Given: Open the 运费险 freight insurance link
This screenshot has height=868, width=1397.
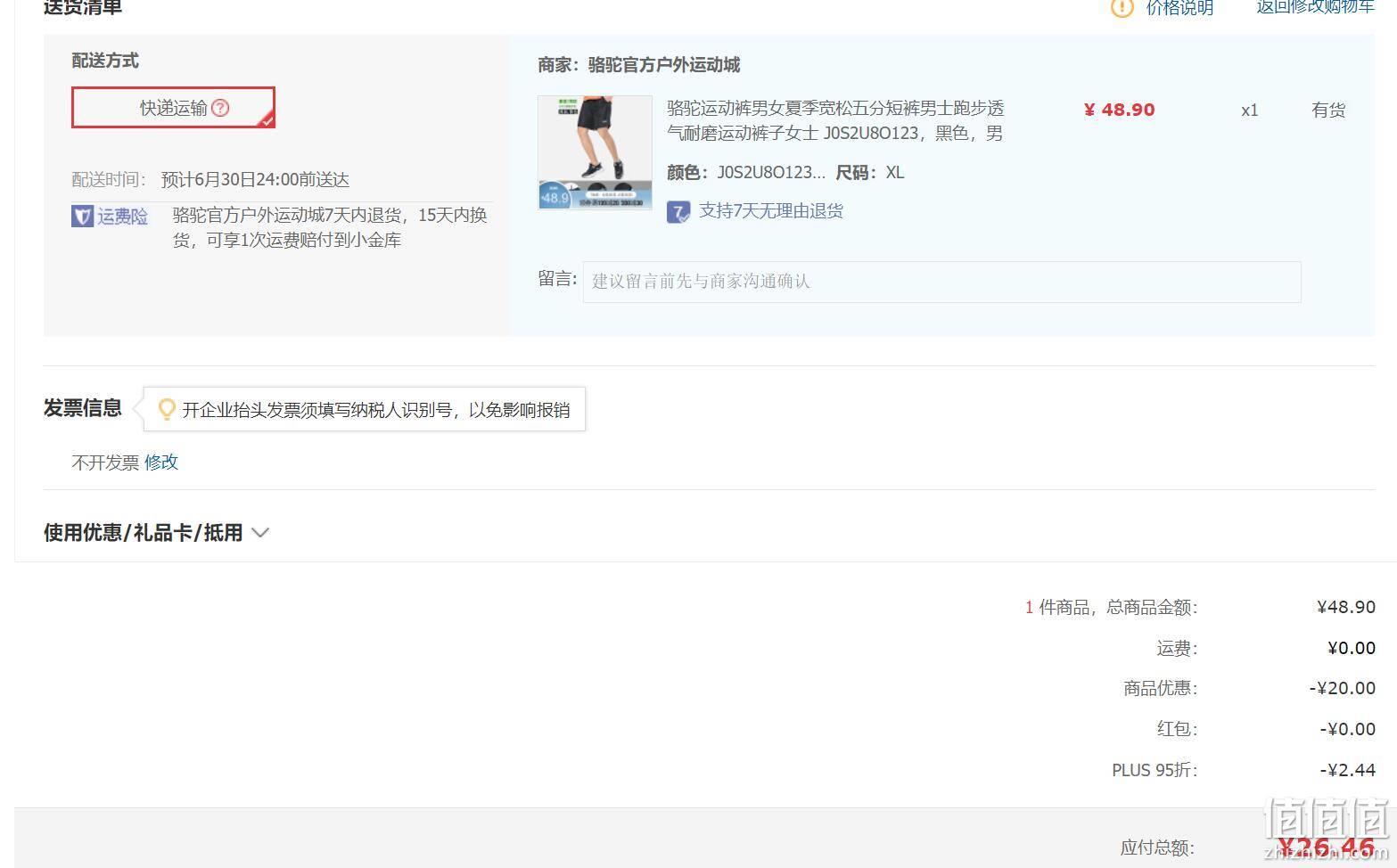Looking at the screenshot, I should 122,216.
